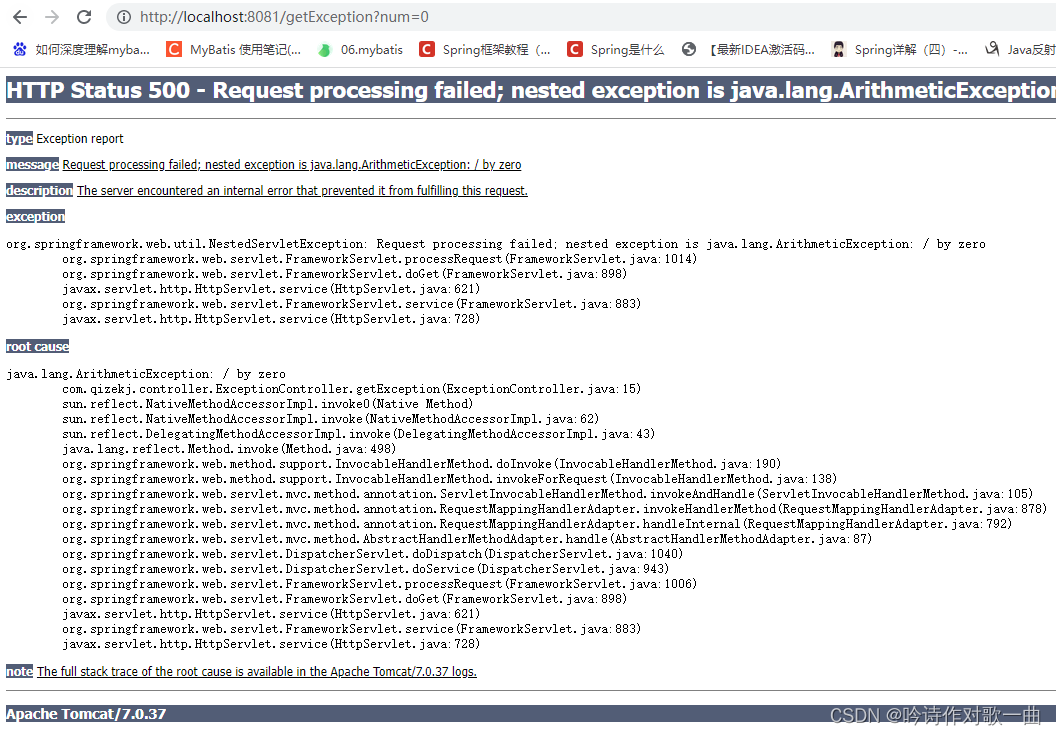Click red C icon beside Spring是什么
Viewport: 1056px width, 735px height.
[x=574, y=49]
